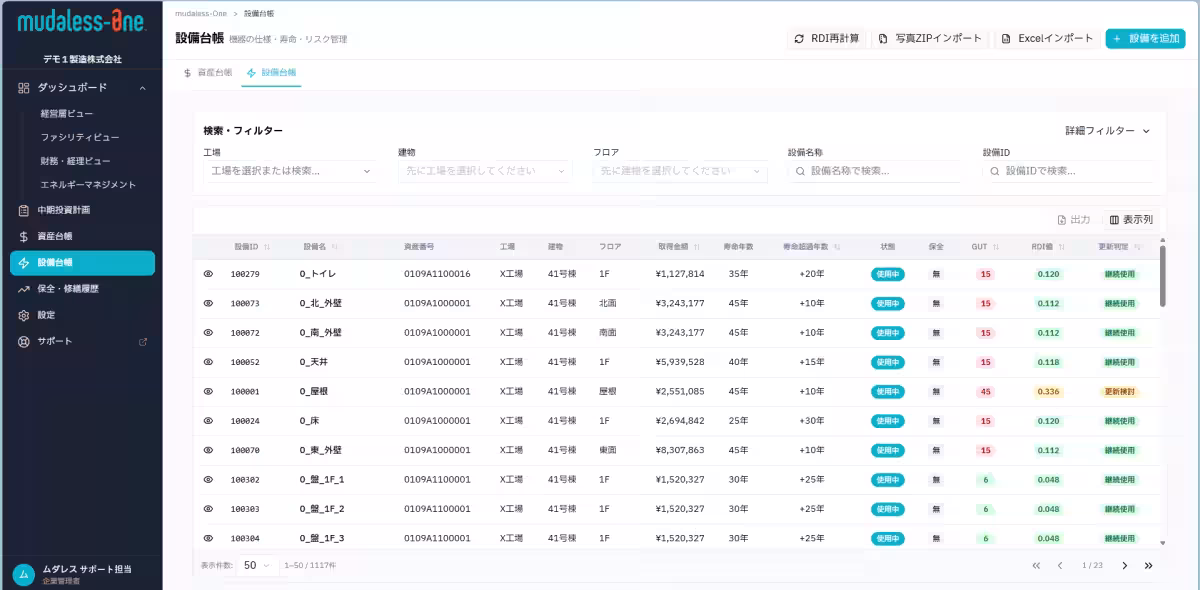Screen dimensions: 1200x590
Task: View details eye icon for 0_盤_1F_1 row
Action: point(208,480)
